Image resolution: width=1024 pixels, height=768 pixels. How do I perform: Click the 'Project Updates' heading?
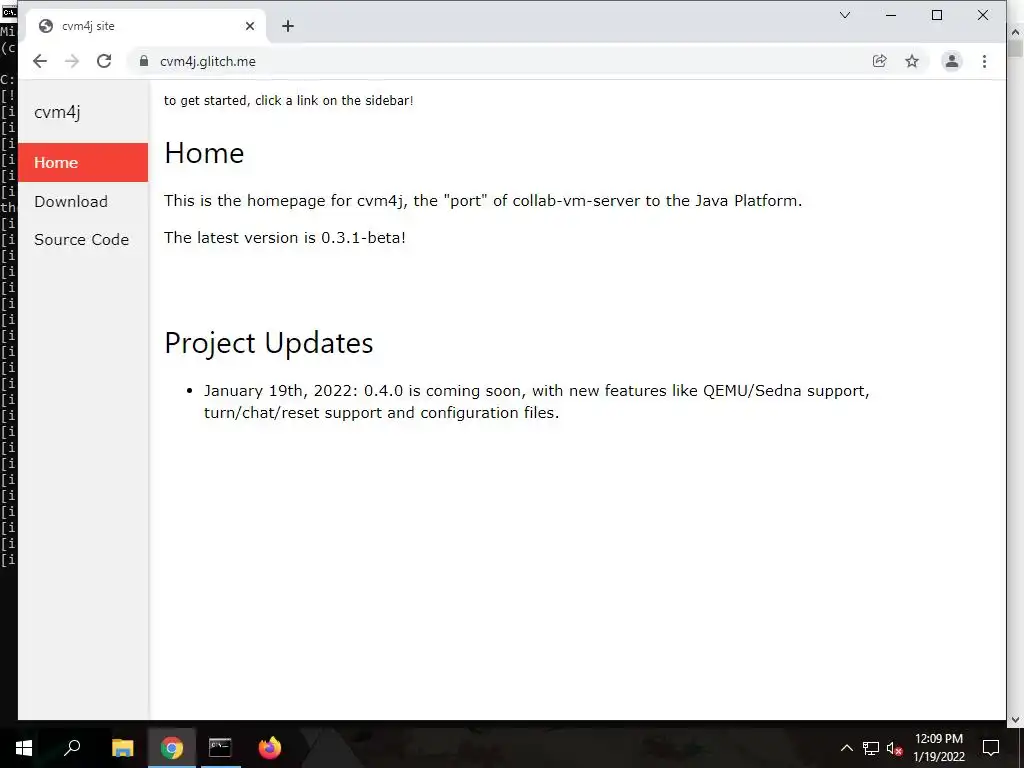(x=268, y=343)
